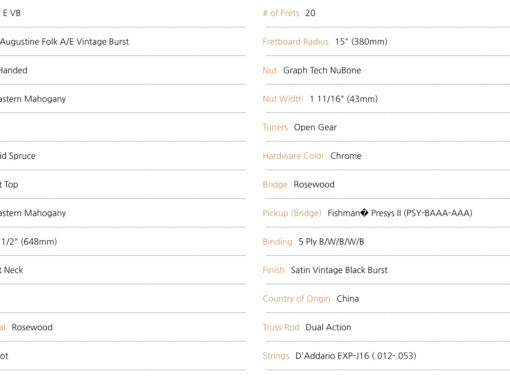The height and width of the screenshot is (382, 510).
Task: Click the Strings label
Action: point(276,356)
